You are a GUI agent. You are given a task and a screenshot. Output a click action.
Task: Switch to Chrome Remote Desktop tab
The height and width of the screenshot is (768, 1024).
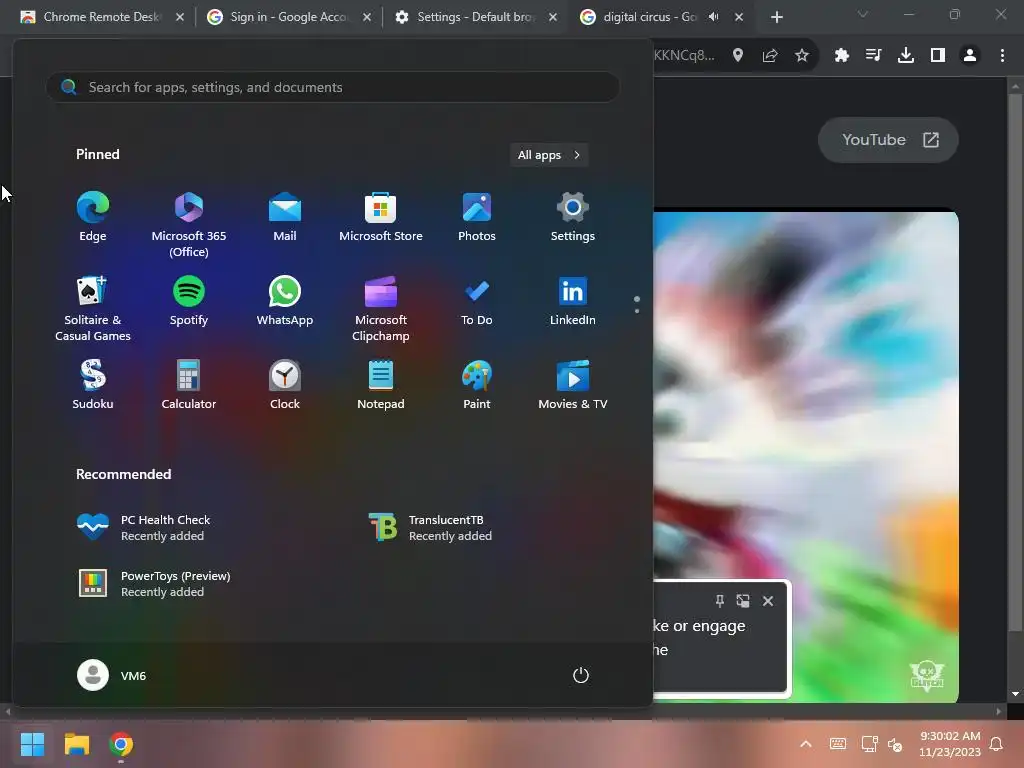pyautogui.click(x=103, y=17)
